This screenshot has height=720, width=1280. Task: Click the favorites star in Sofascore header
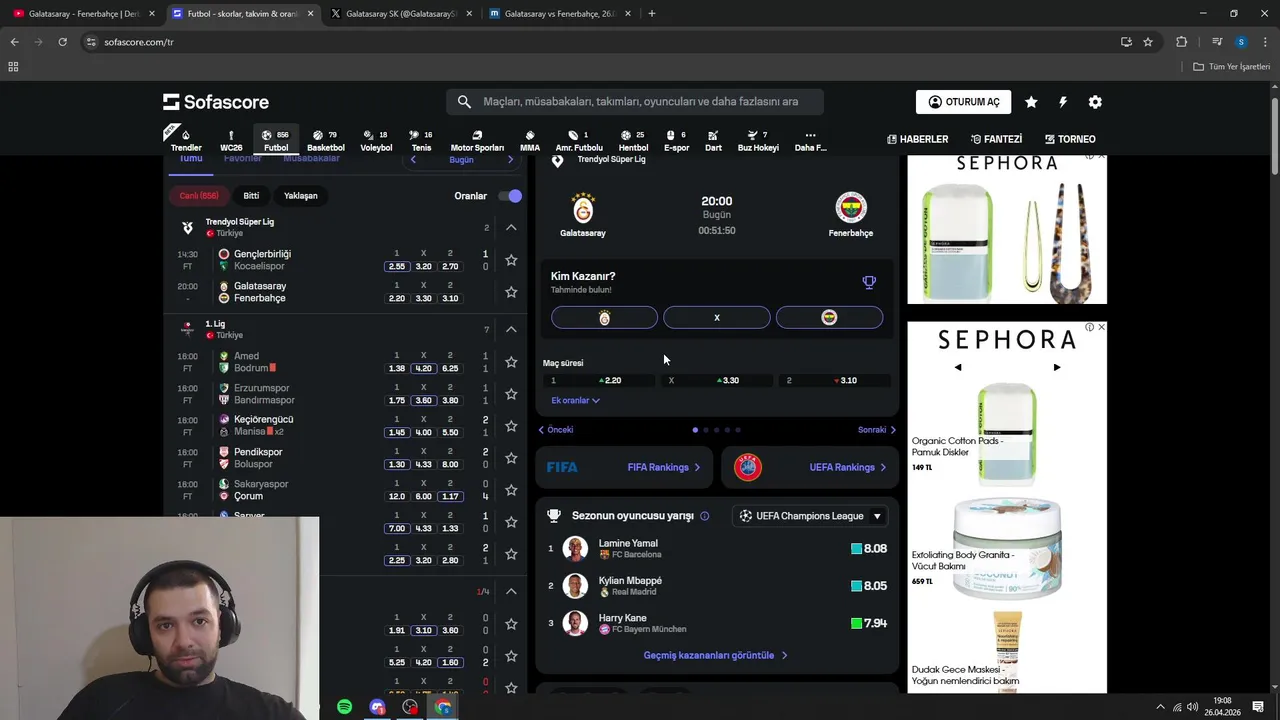(1031, 102)
